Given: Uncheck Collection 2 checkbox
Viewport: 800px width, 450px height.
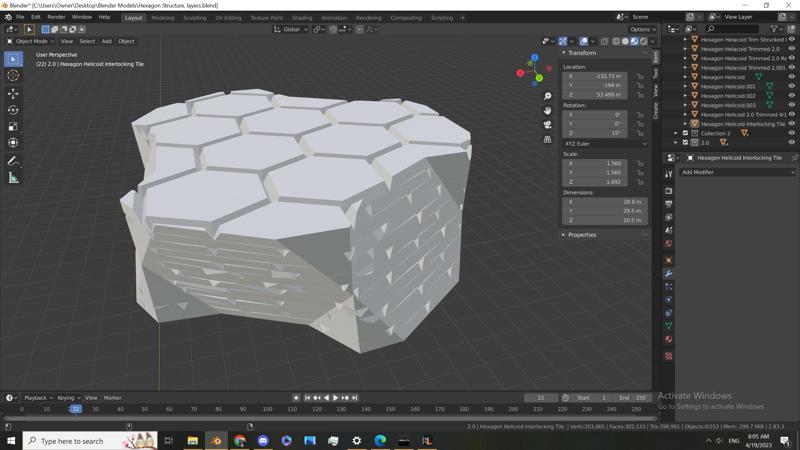Looking at the screenshot, I should pyautogui.click(x=685, y=133).
